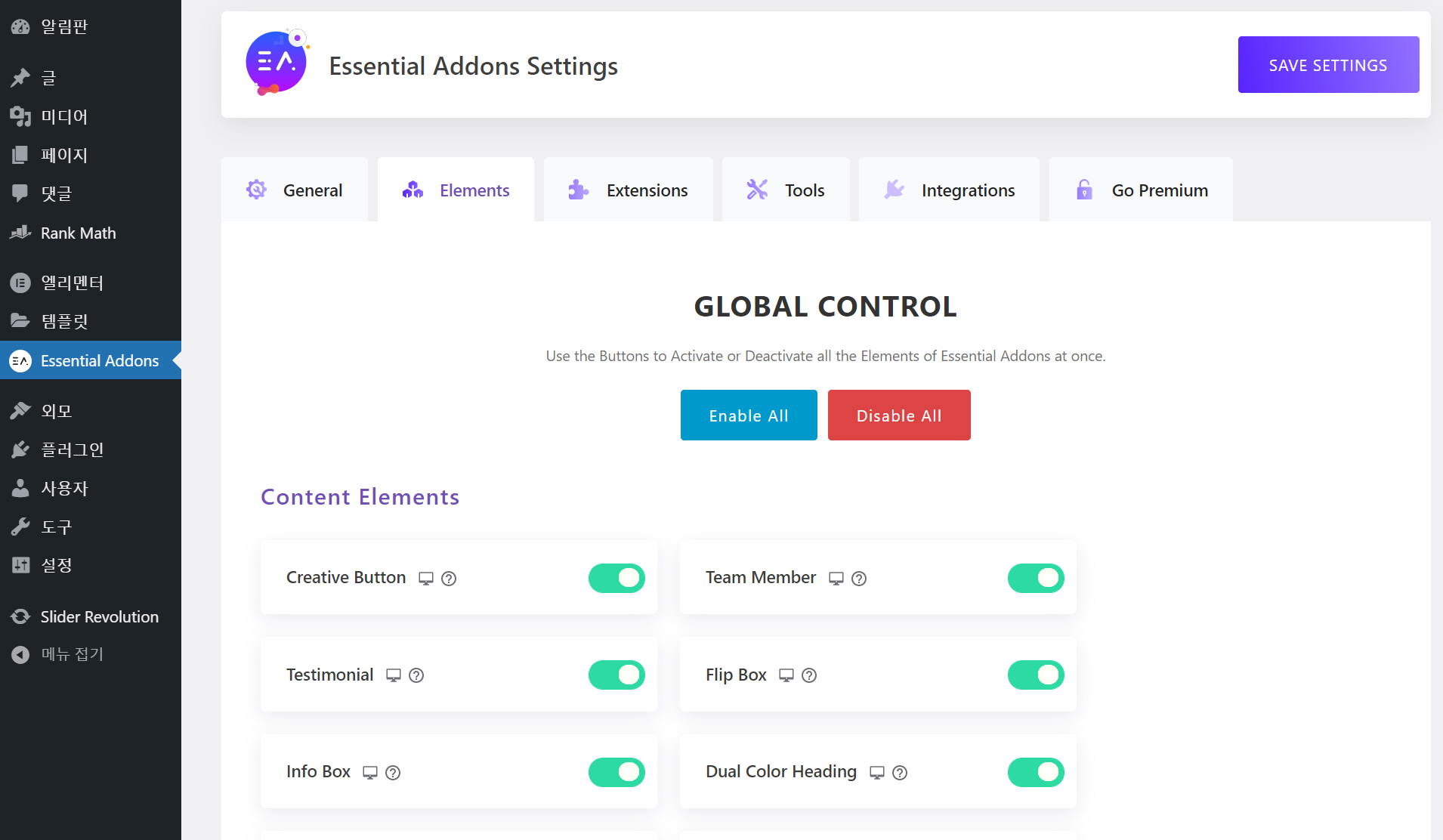The image size is (1443, 840).
Task: Open the Rank Math menu
Action: click(x=91, y=233)
